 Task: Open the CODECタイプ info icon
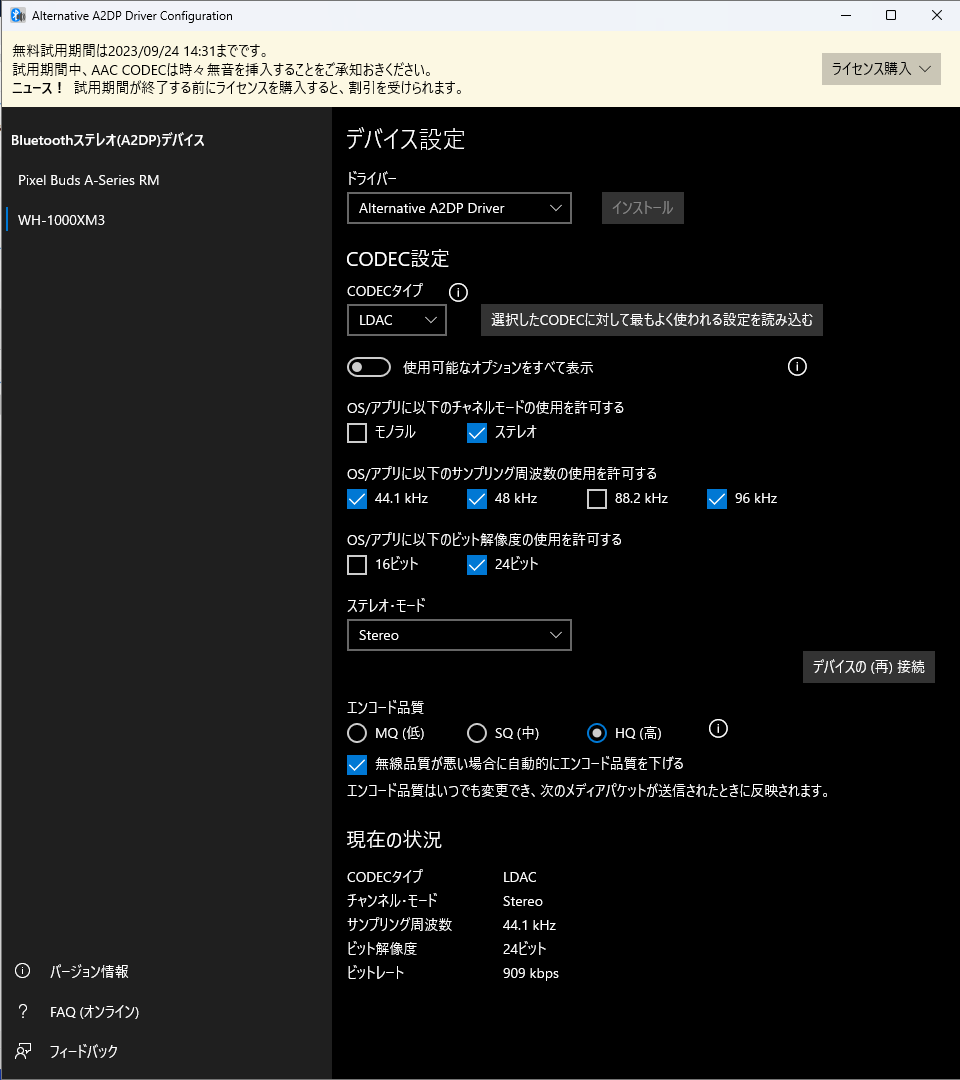[x=458, y=292]
